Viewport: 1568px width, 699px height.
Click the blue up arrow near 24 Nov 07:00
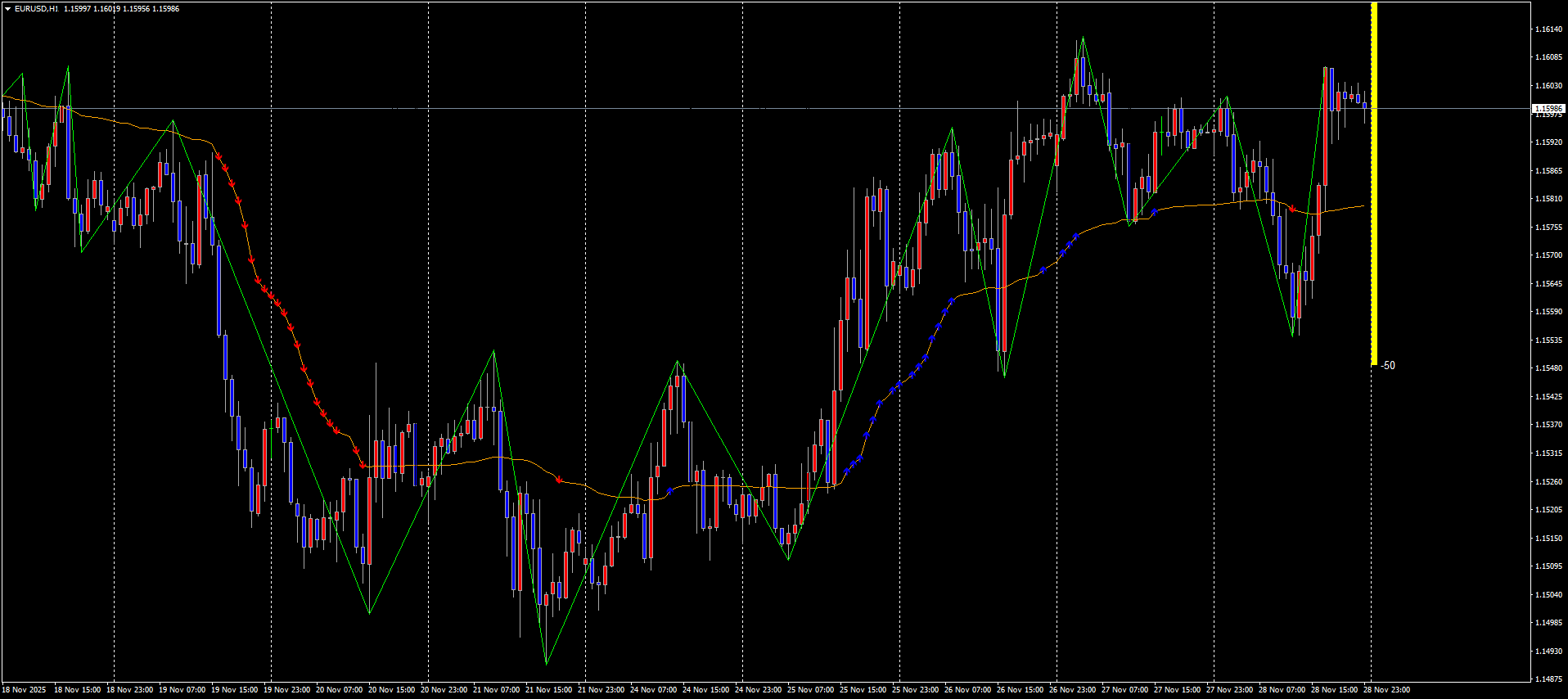[670, 490]
